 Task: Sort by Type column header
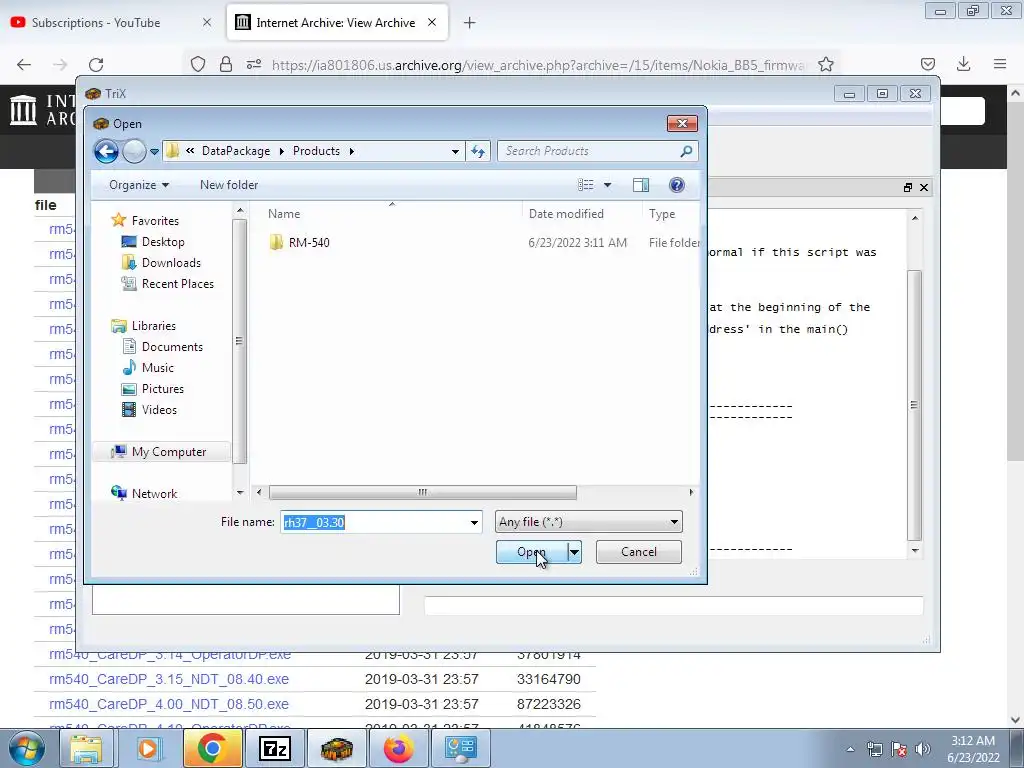tap(662, 214)
